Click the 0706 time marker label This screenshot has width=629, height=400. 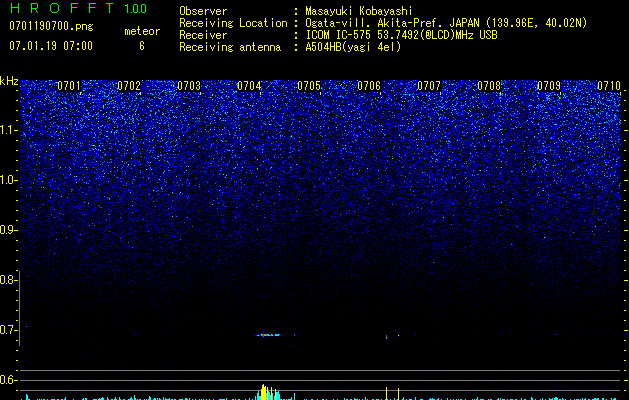pyautogui.click(x=369, y=86)
